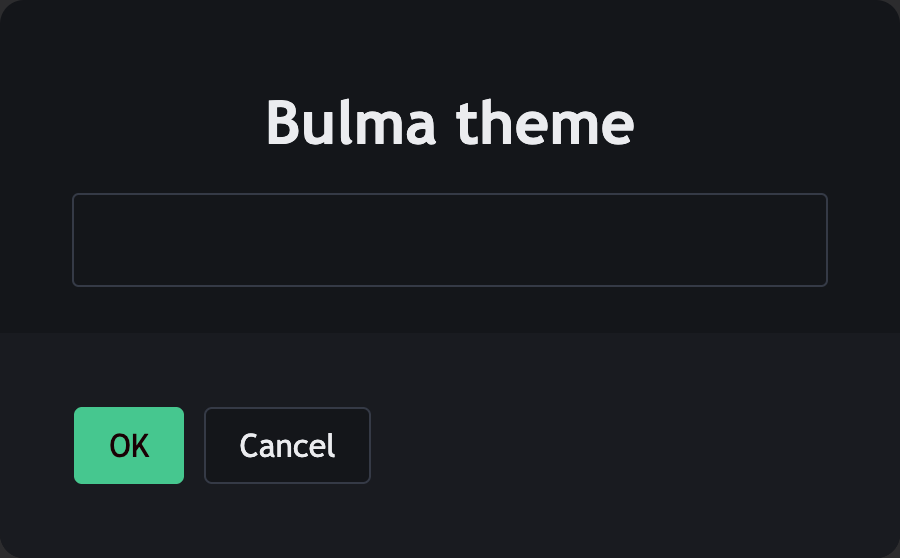The width and height of the screenshot is (900, 558).
Task: Confirm the prompt with OK
Action: tap(129, 445)
